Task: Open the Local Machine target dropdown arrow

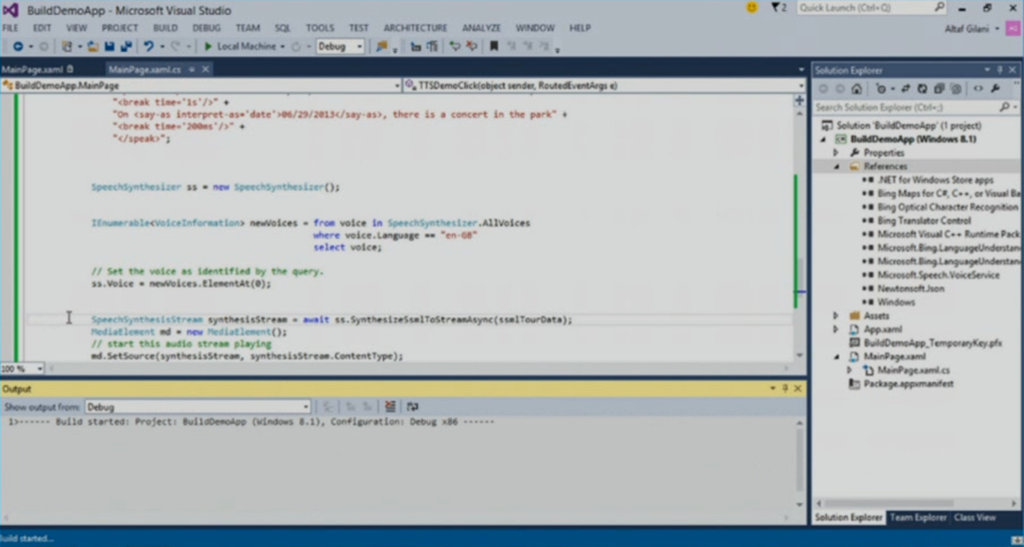Action: [x=282, y=46]
